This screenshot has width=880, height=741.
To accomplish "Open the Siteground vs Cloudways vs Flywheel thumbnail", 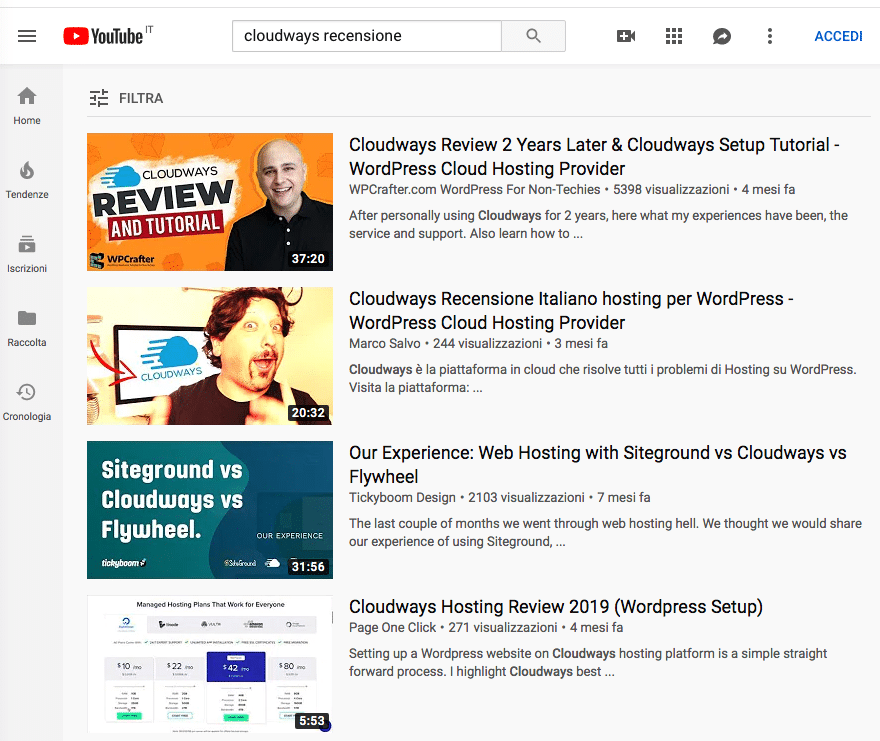I will pos(210,510).
